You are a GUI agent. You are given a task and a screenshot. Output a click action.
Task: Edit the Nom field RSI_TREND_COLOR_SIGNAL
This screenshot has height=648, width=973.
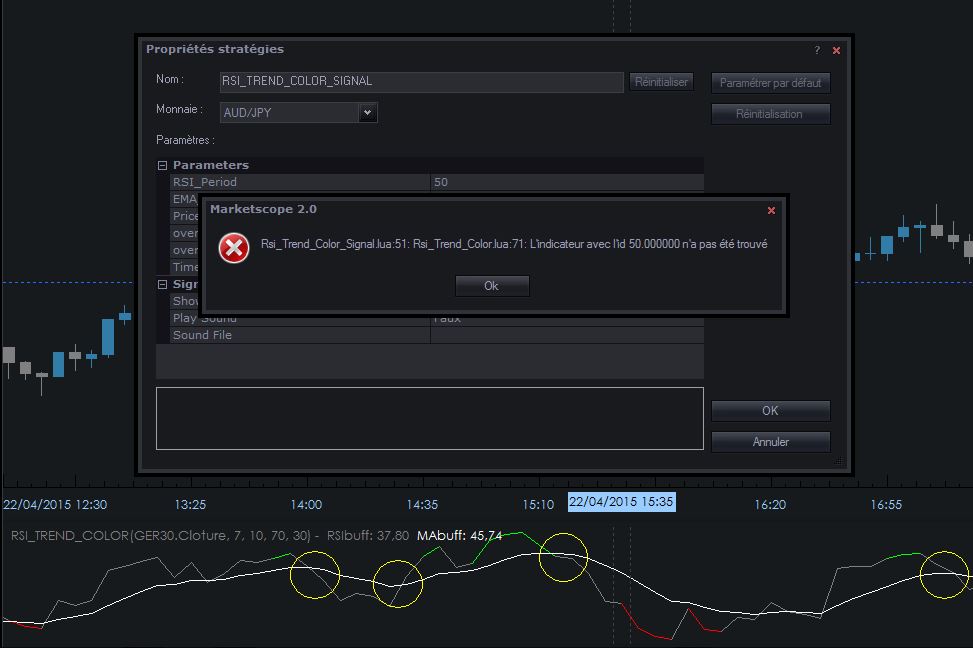pos(421,81)
